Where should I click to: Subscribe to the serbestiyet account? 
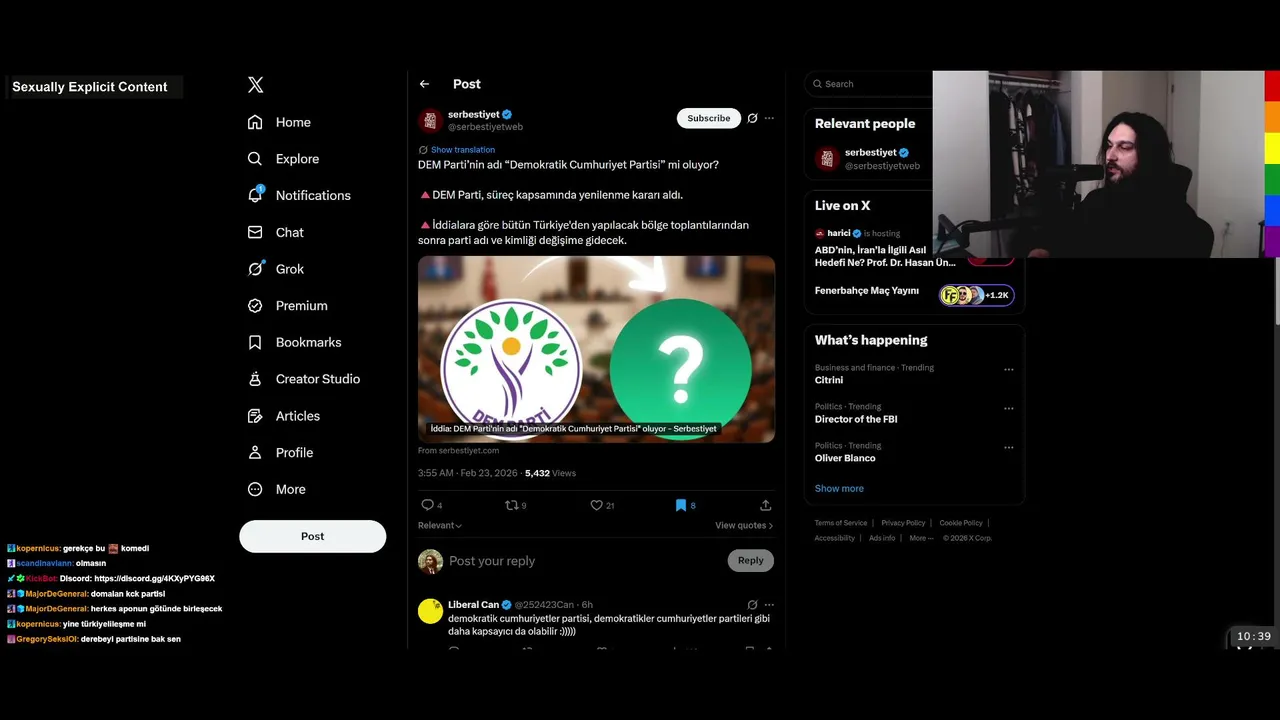point(709,118)
